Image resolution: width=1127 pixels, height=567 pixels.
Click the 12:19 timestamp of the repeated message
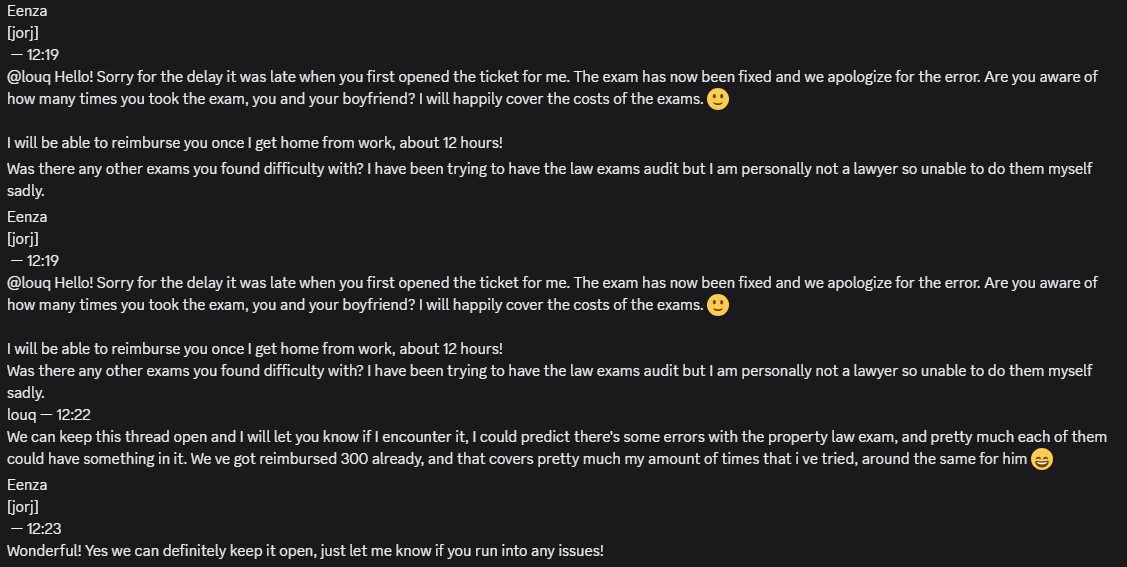coord(42,261)
